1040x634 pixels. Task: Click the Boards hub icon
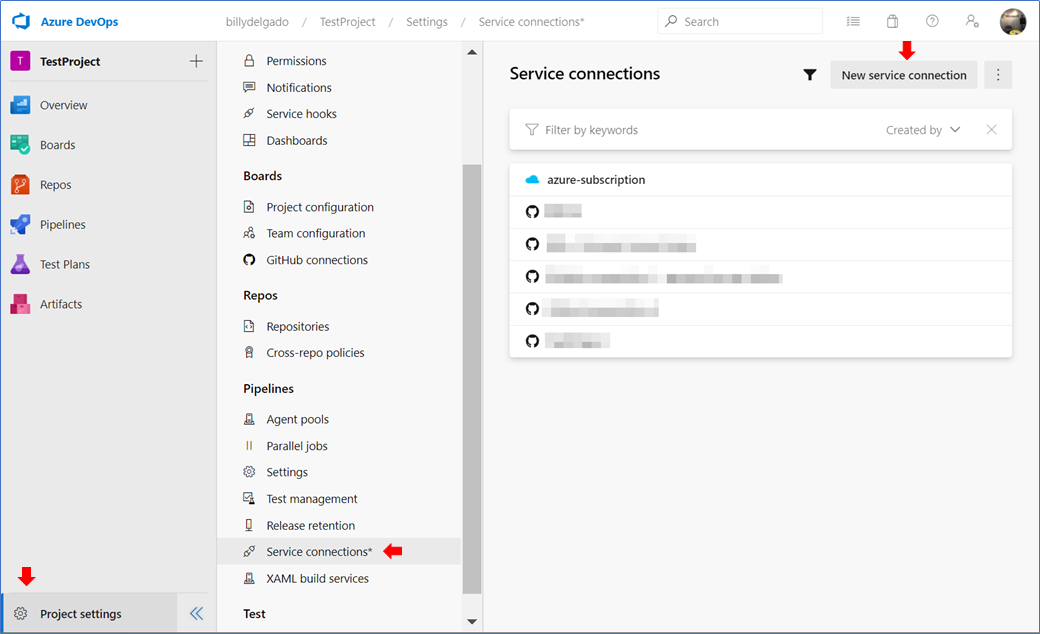20,145
